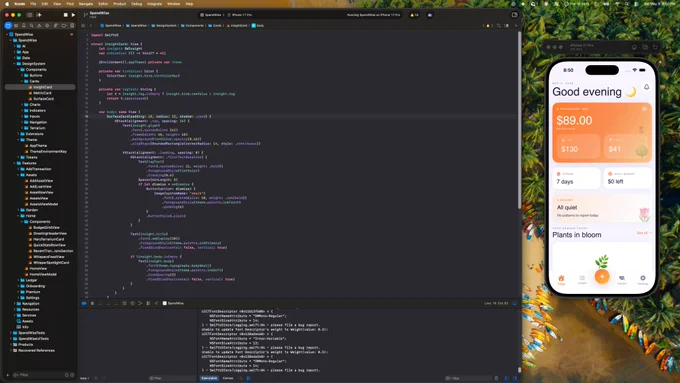
Task: Tap the orange plus button in simulator
Action: [602, 276]
